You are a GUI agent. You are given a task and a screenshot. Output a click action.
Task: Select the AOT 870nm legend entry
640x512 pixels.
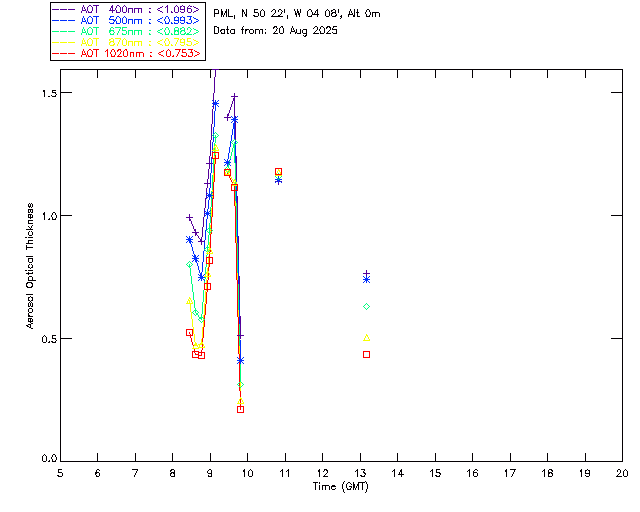click(x=127, y=42)
